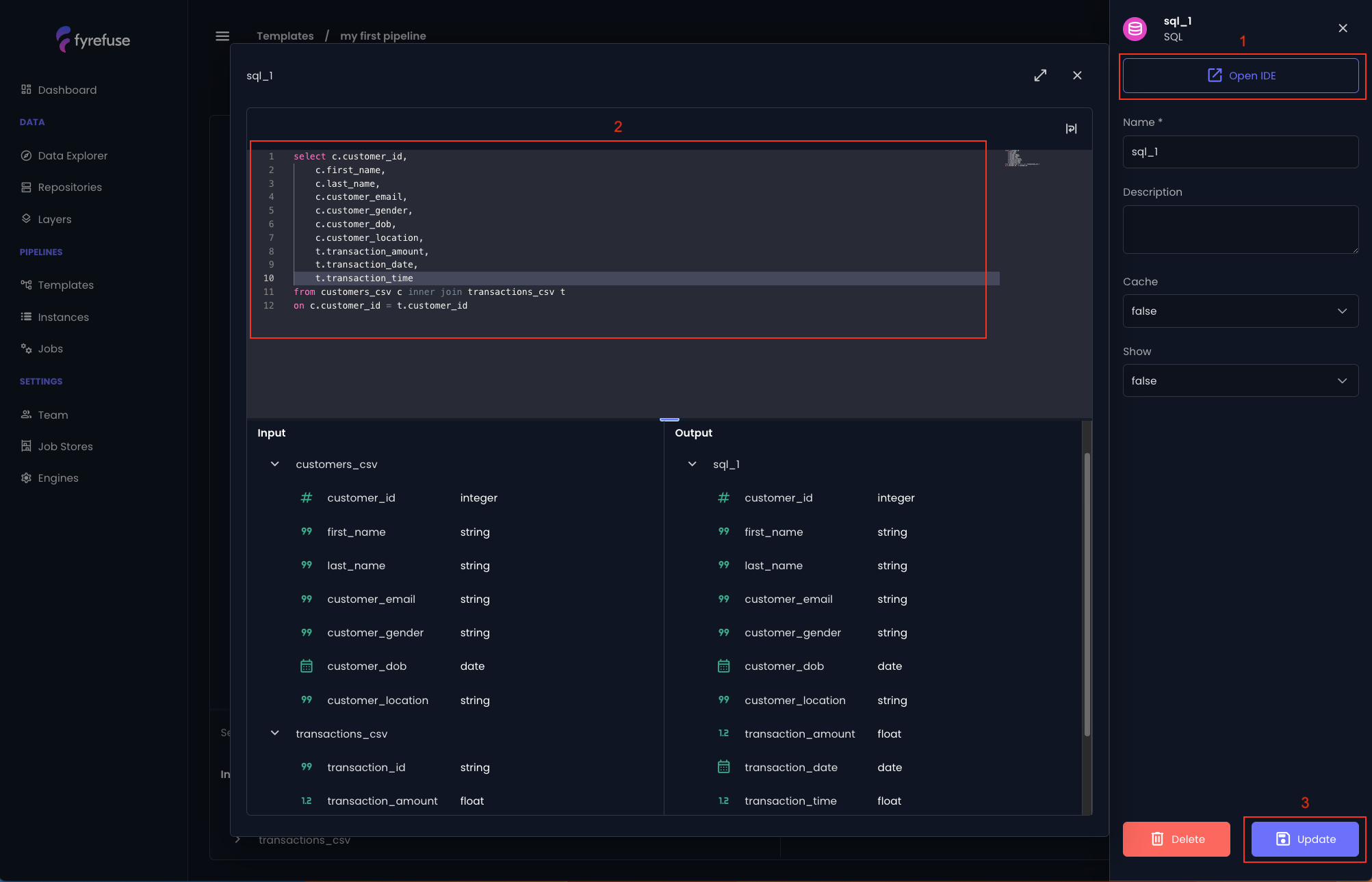1372x882 pixels.
Task: Click string icon of input customer_gender
Action: click(307, 632)
